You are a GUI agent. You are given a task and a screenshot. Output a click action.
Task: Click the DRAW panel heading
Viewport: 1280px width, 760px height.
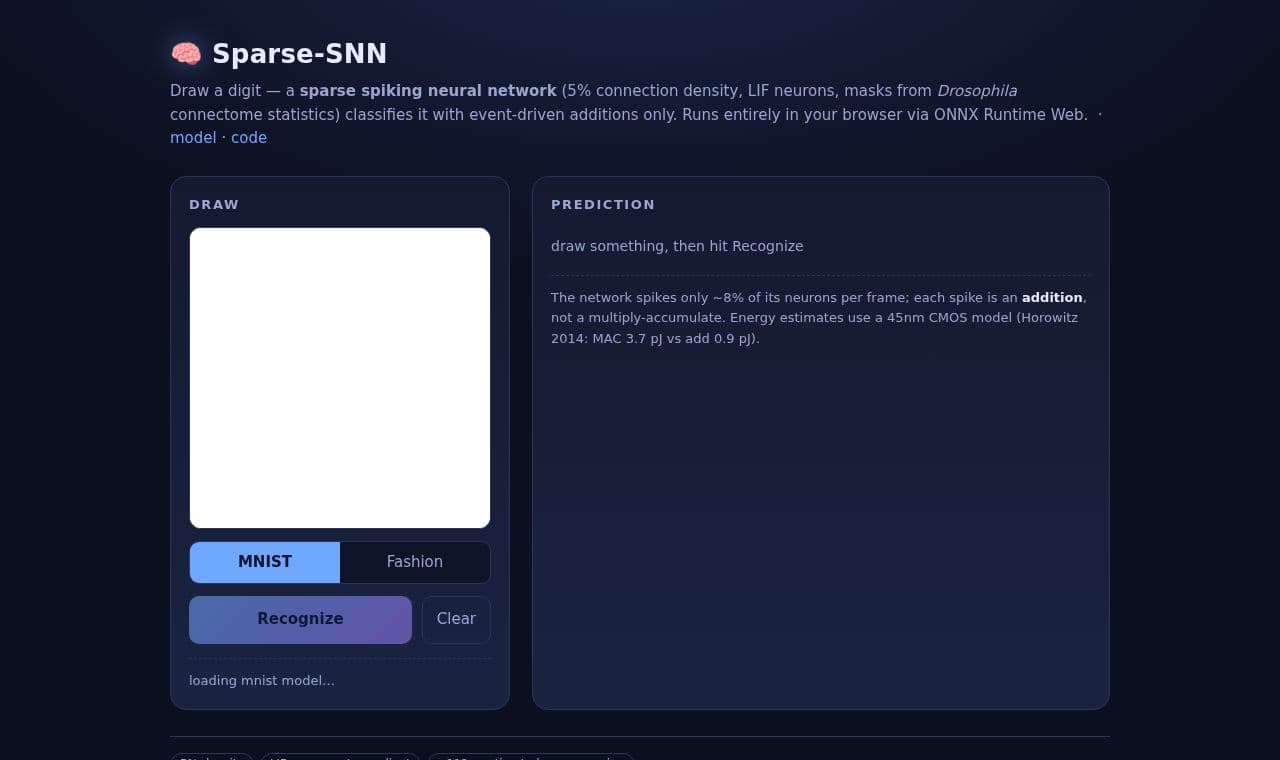(x=214, y=205)
